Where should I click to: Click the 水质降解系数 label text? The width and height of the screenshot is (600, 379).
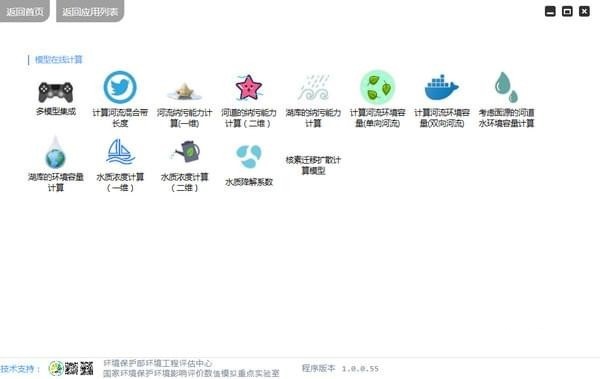249,182
